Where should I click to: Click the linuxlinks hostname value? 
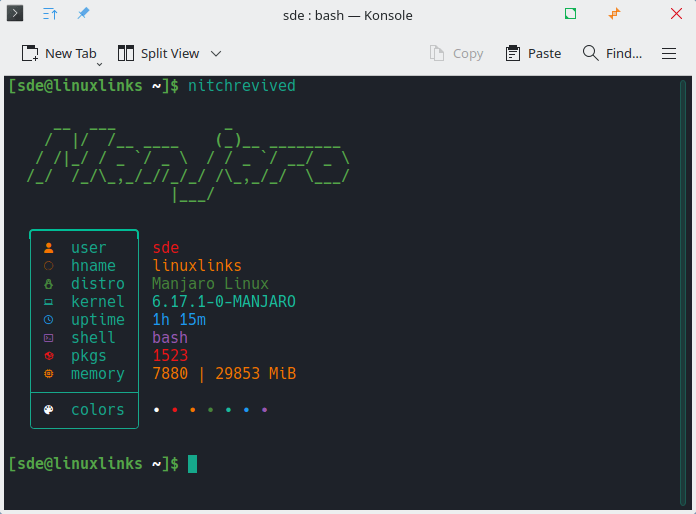pos(197,266)
